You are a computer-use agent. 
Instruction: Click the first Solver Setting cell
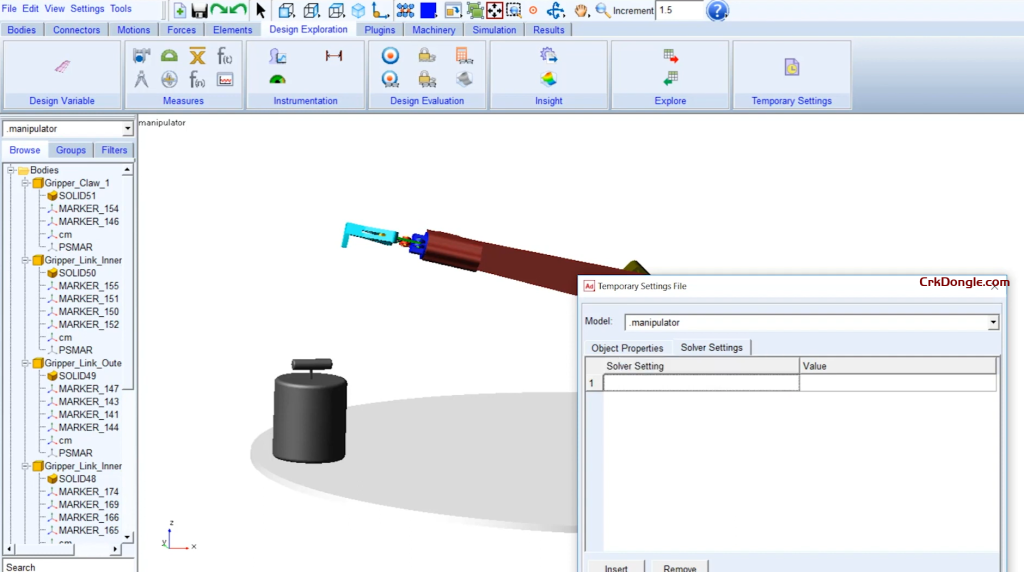point(700,383)
